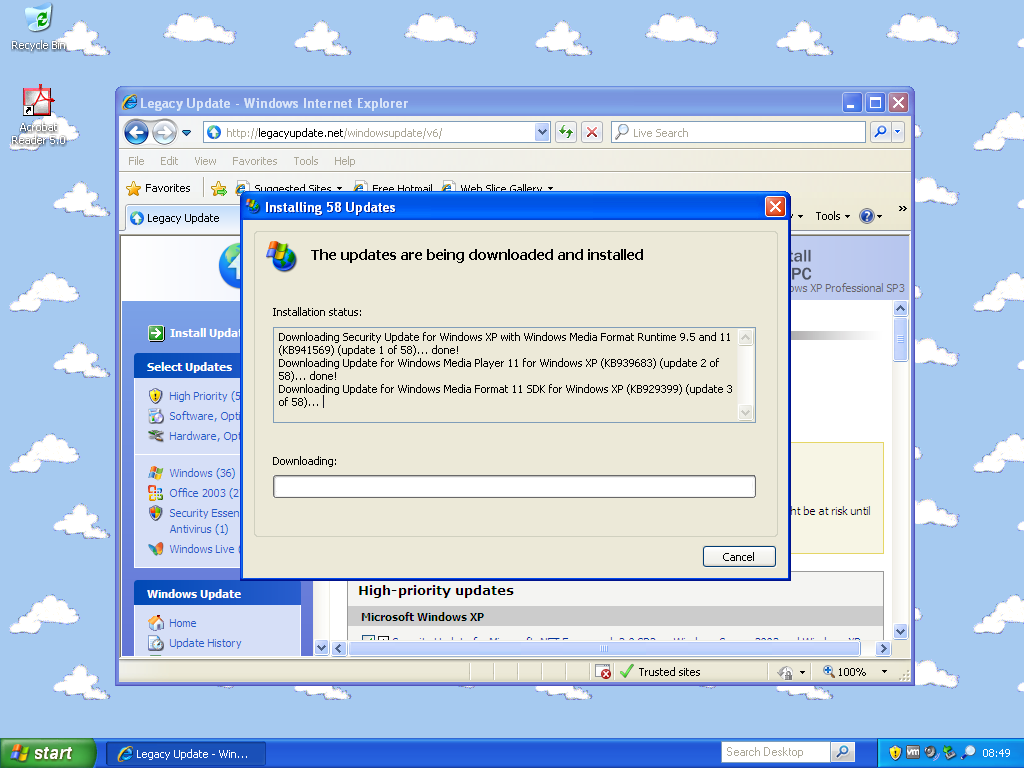Viewport: 1024px width, 768px height.
Task: Expand the Help icon dropdown arrow
Action: click(x=880, y=216)
